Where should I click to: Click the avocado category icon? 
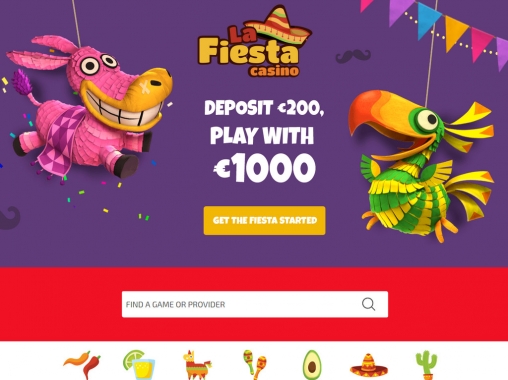(x=312, y=365)
